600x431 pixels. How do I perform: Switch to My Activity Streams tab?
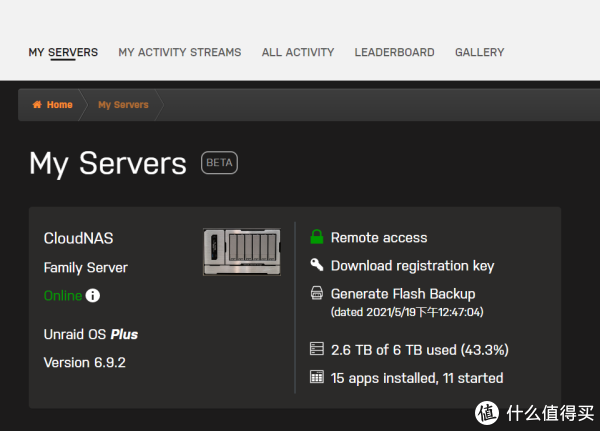pos(179,52)
